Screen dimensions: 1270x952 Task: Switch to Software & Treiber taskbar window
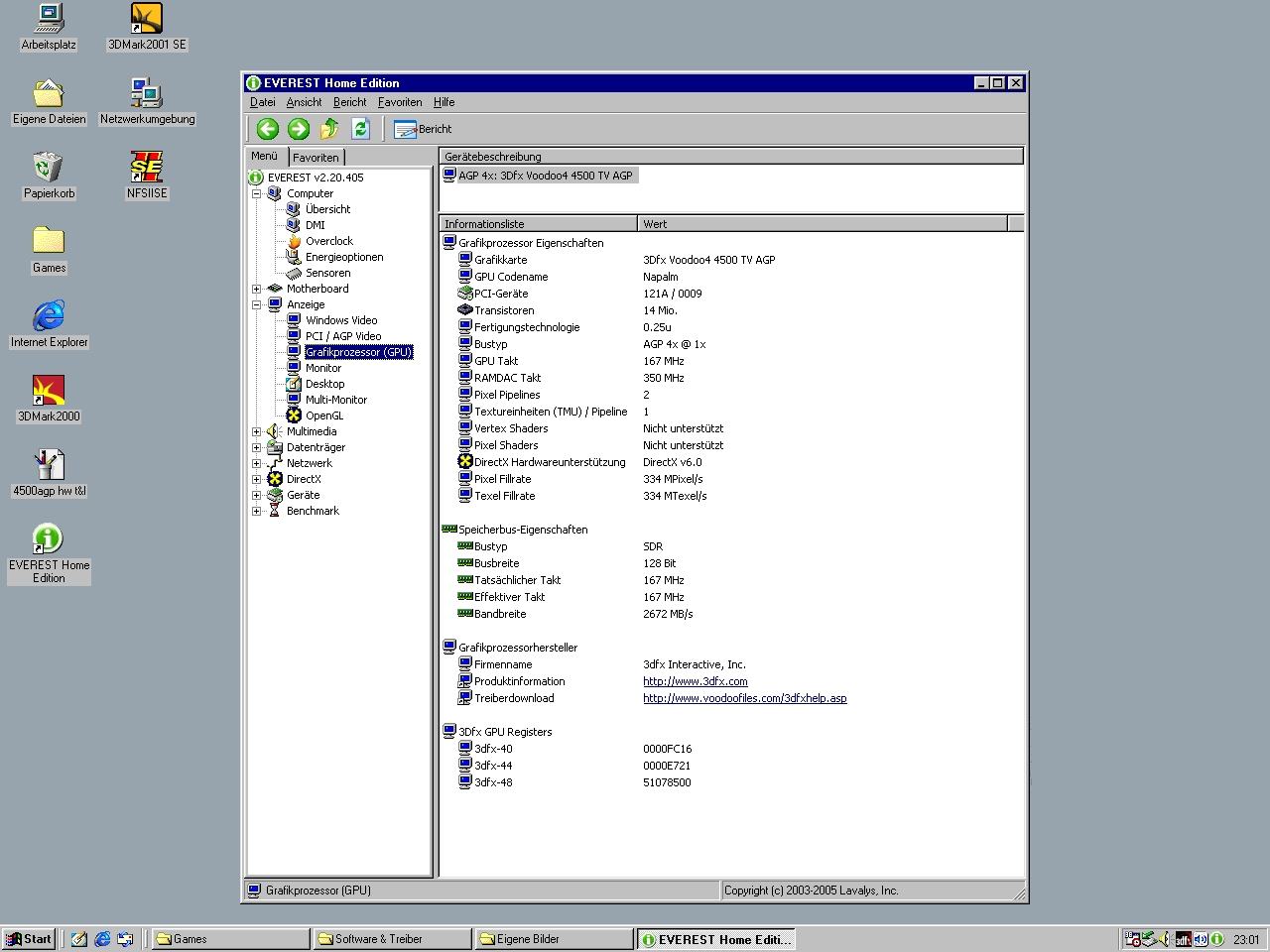pos(391,939)
